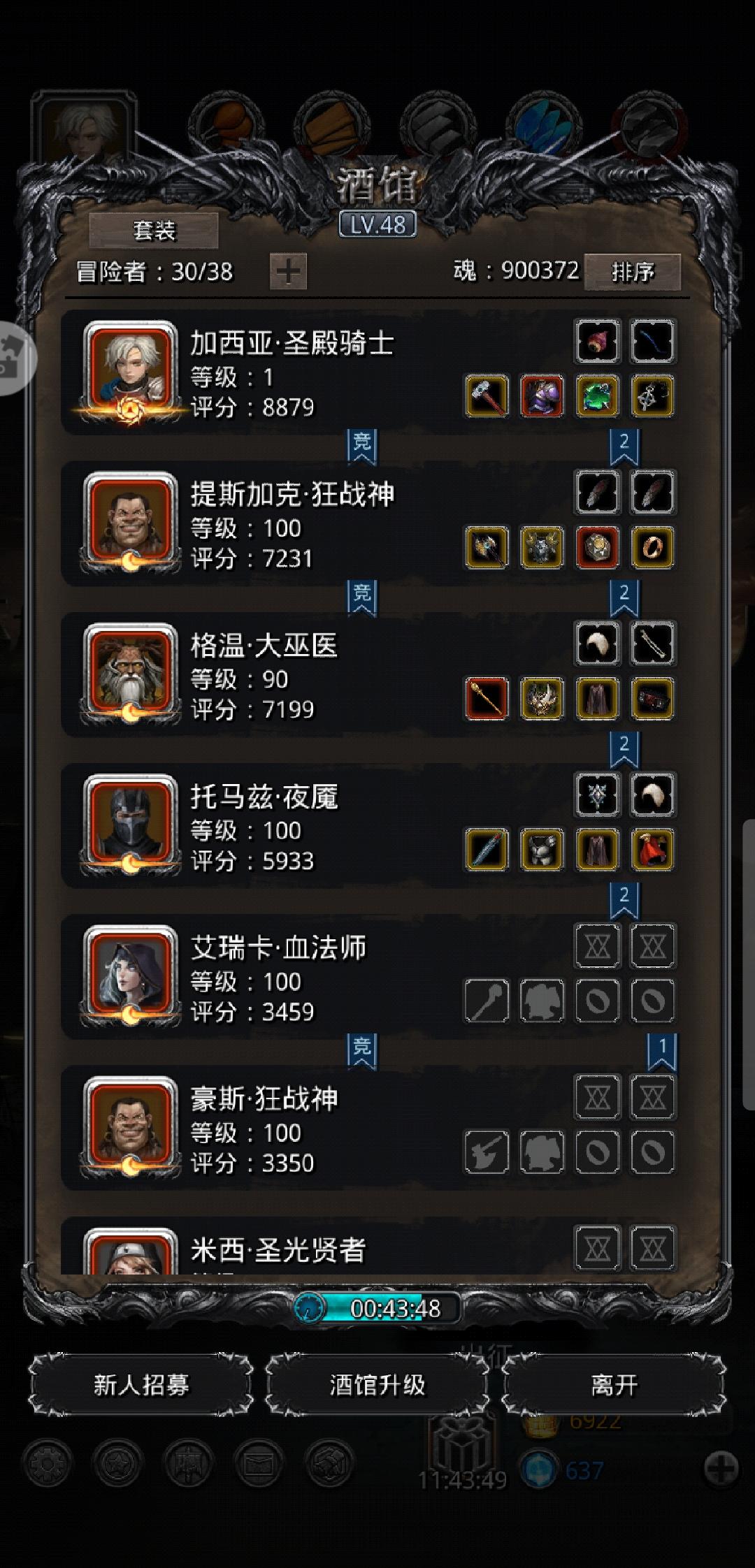The image size is (755, 1568).
Task: Tap the 竞 arena badge under 加西亚
Action: (361, 446)
